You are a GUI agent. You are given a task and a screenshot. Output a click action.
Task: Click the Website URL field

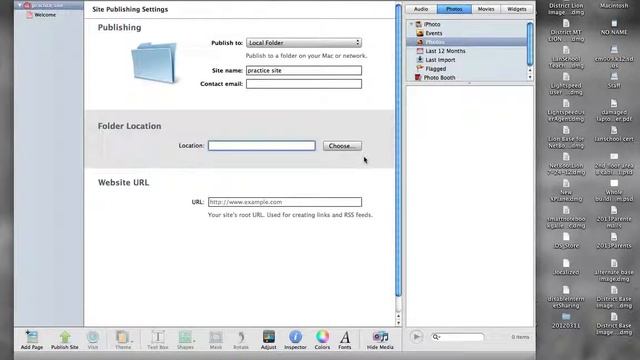pyautogui.click(x=285, y=202)
